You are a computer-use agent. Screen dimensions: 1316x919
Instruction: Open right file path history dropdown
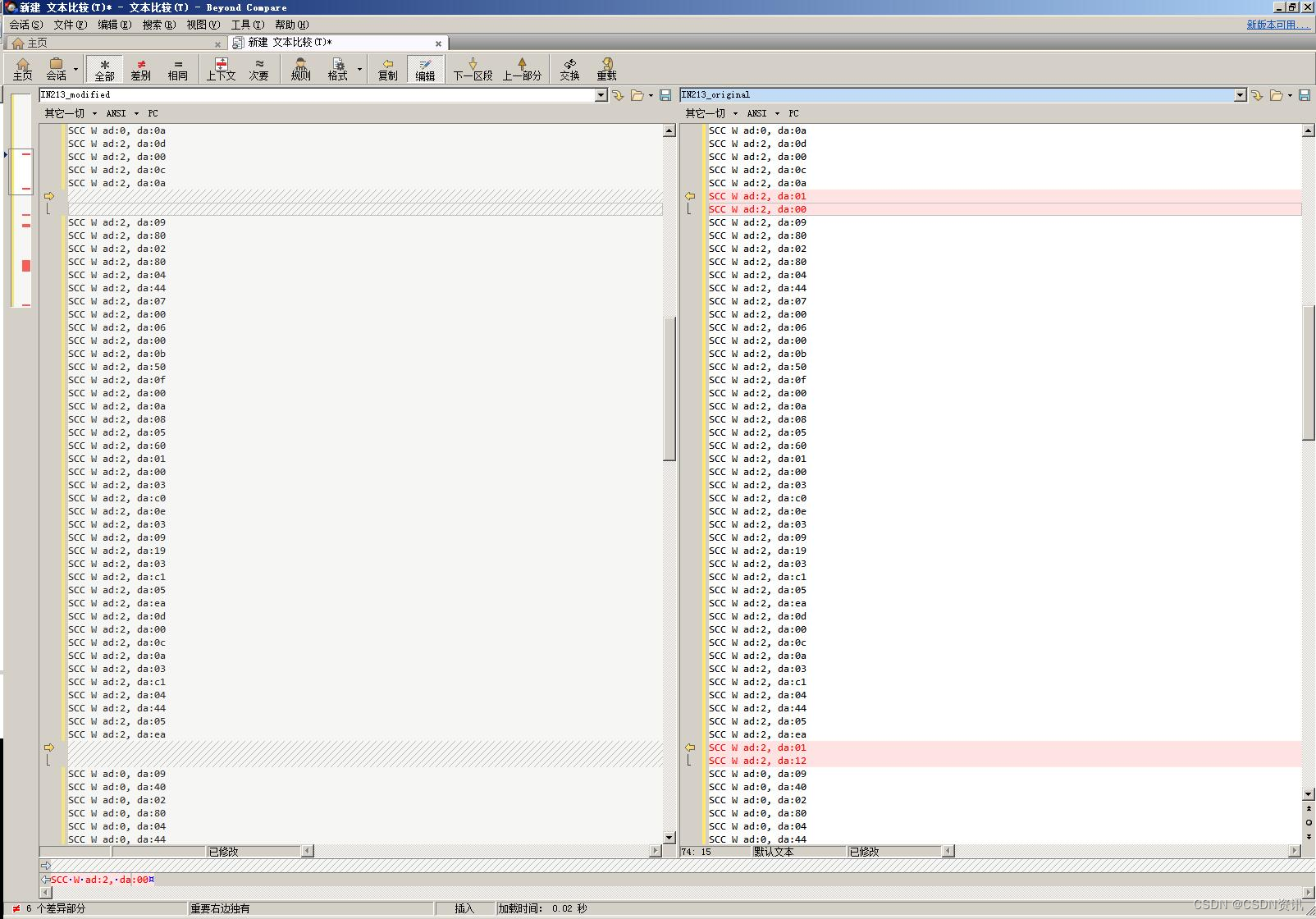coord(1241,95)
